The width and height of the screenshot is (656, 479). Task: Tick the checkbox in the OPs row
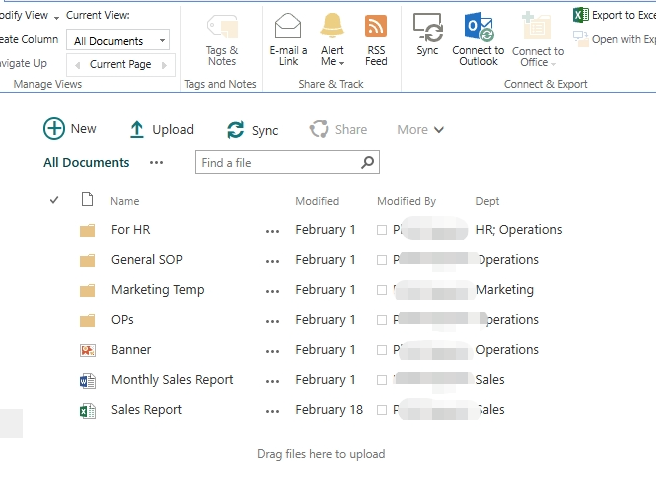(x=382, y=320)
